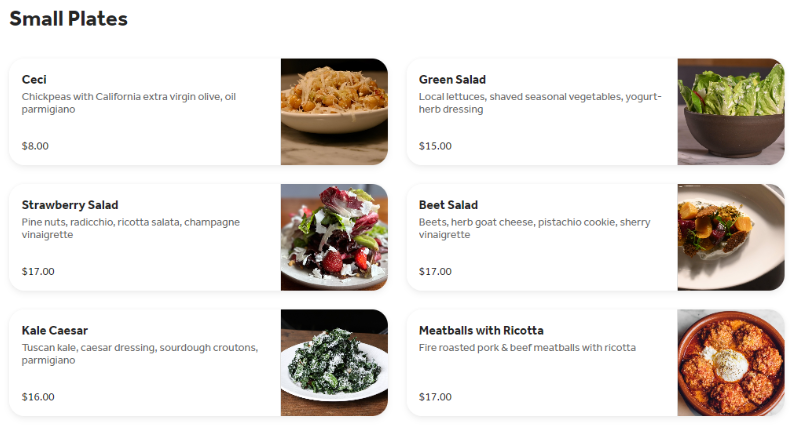800x426 pixels.
Task: Click the Beet Salad ingredients description
Action: [x=535, y=229]
